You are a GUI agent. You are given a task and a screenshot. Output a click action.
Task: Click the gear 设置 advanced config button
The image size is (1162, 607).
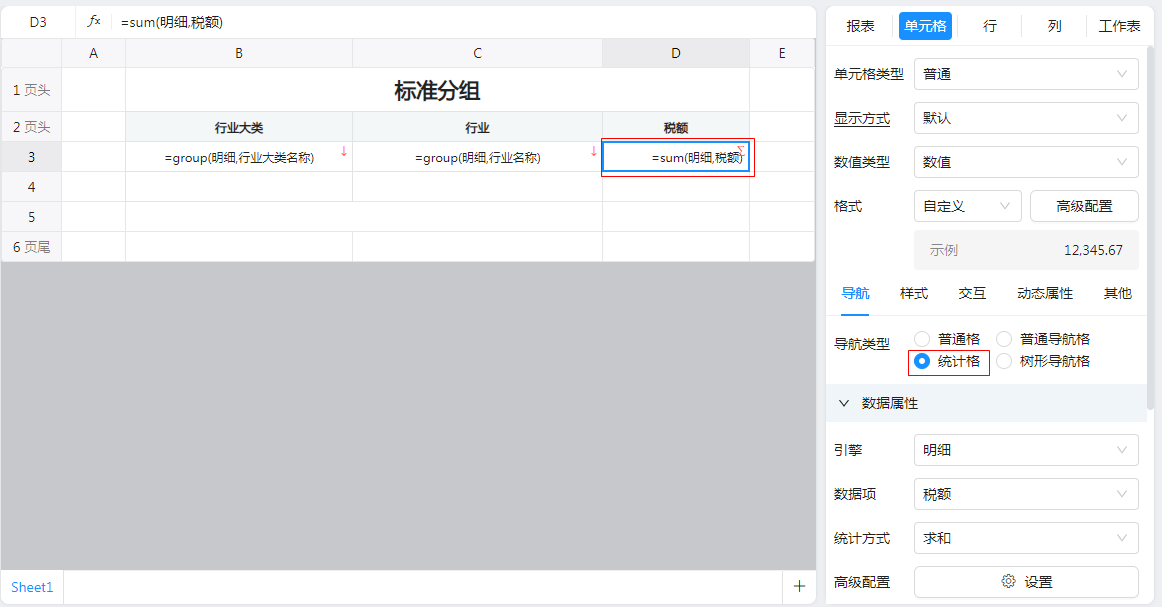point(1026,582)
